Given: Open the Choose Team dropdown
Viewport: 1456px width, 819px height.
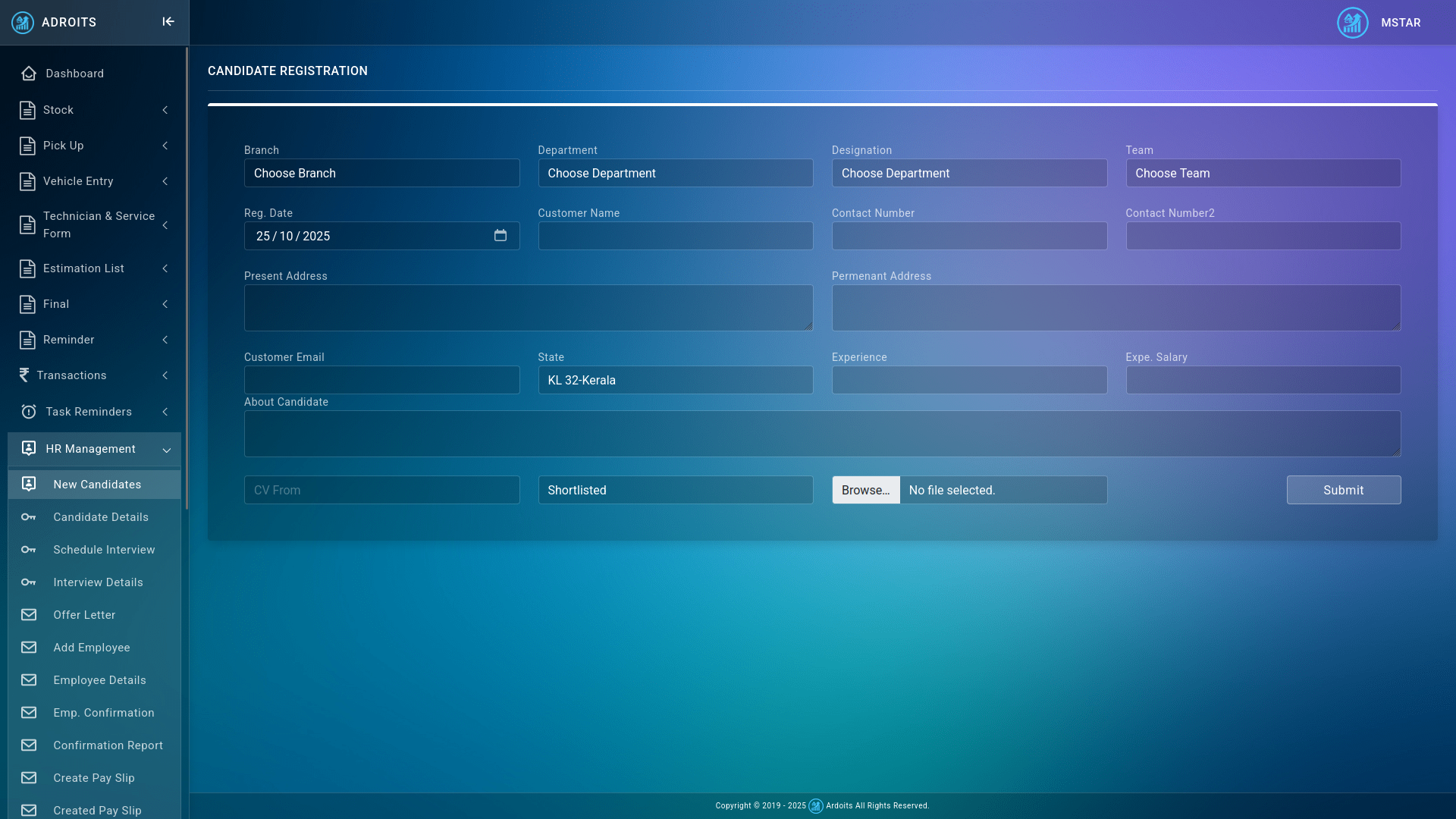Looking at the screenshot, I should tap(1263, 173).
